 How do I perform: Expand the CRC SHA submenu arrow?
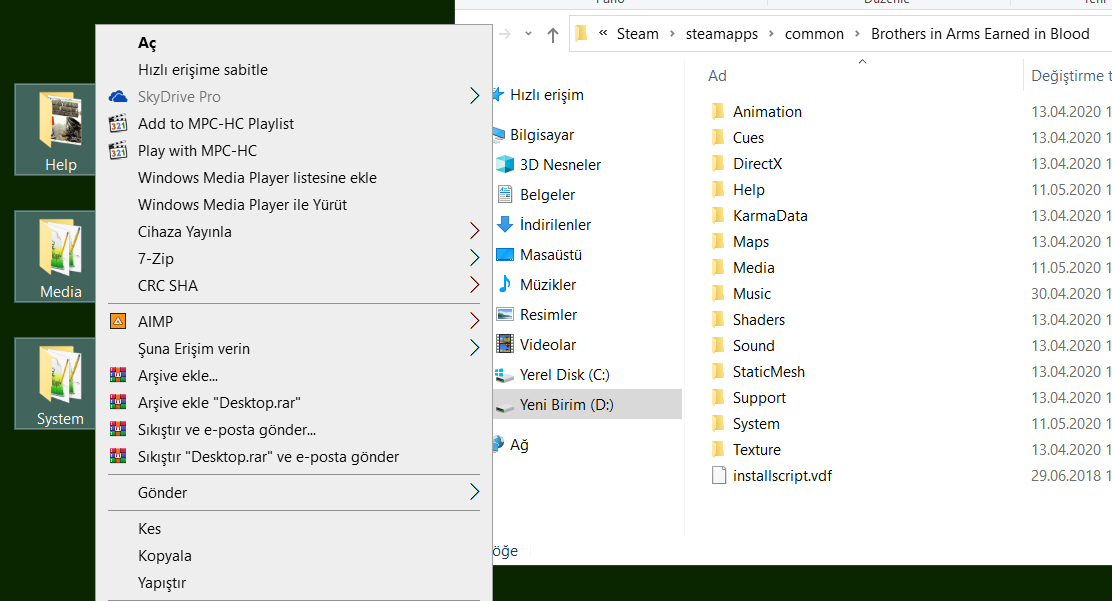click(474, 285)
